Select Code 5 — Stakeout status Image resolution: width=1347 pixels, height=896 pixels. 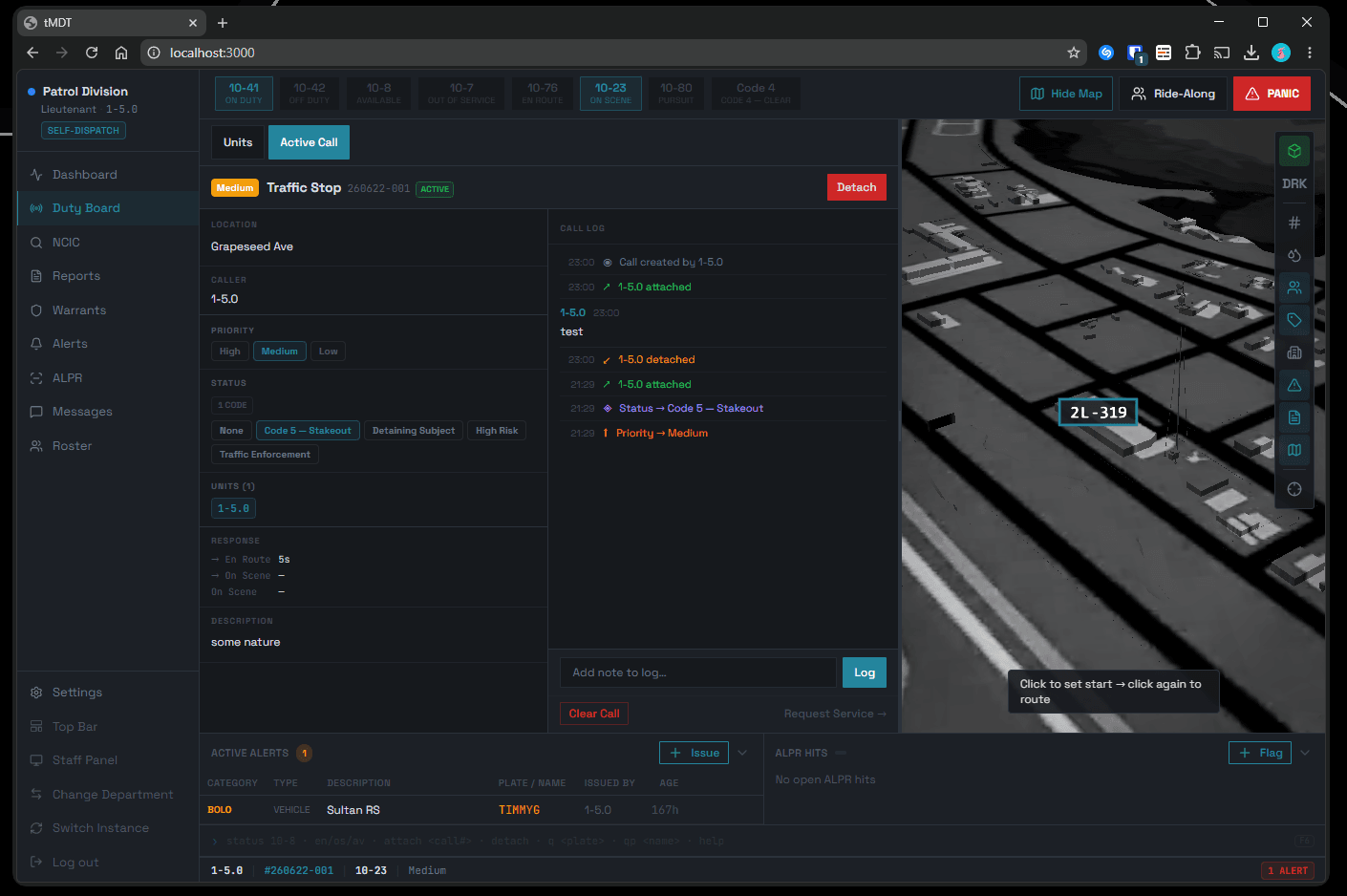308,431
